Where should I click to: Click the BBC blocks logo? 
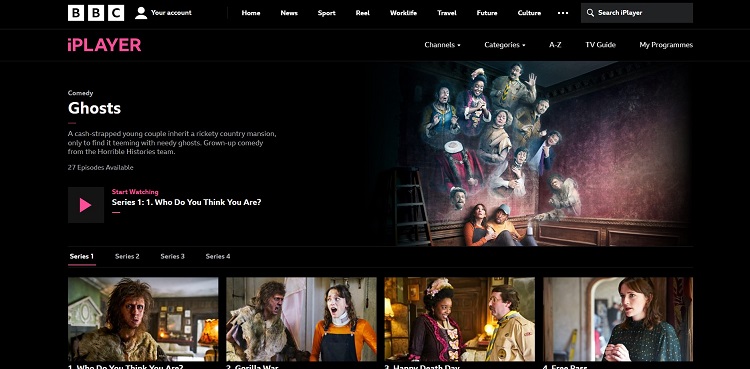coord(96,13)
